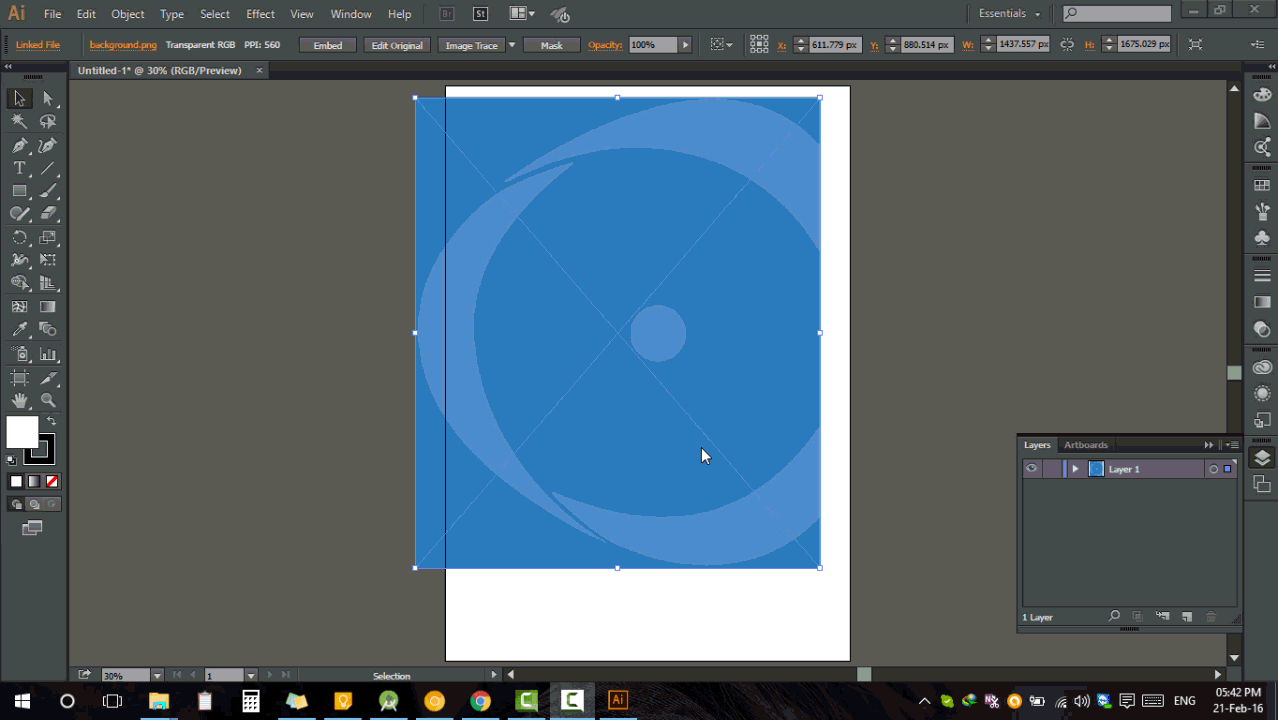Select the Gradient tool
Viewport: 1278px width, 720px height.
48,307
